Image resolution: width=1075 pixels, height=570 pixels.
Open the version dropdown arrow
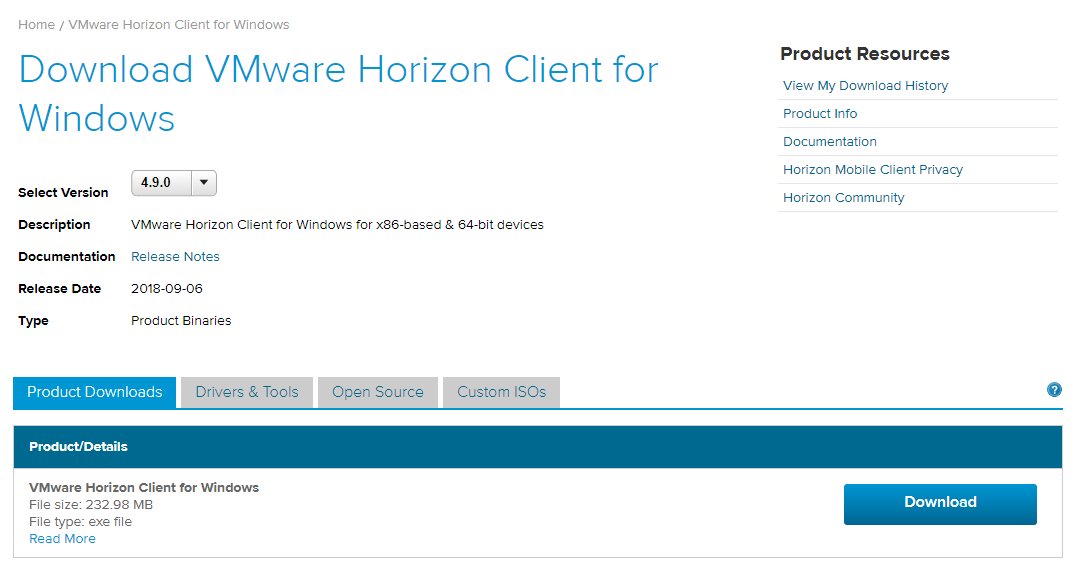(204, 182)
